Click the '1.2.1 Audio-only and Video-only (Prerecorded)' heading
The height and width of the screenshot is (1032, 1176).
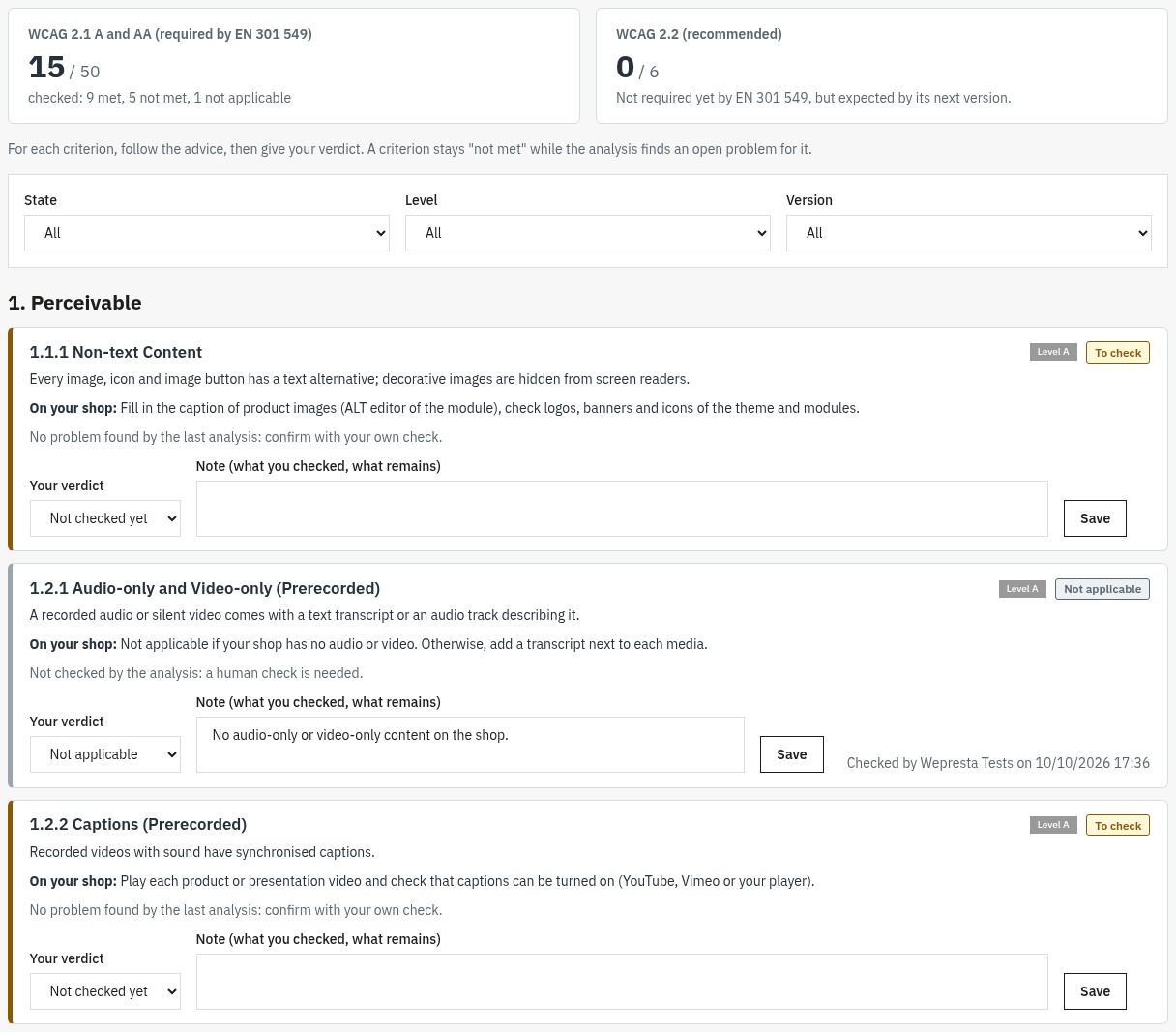tap(205, 588)
